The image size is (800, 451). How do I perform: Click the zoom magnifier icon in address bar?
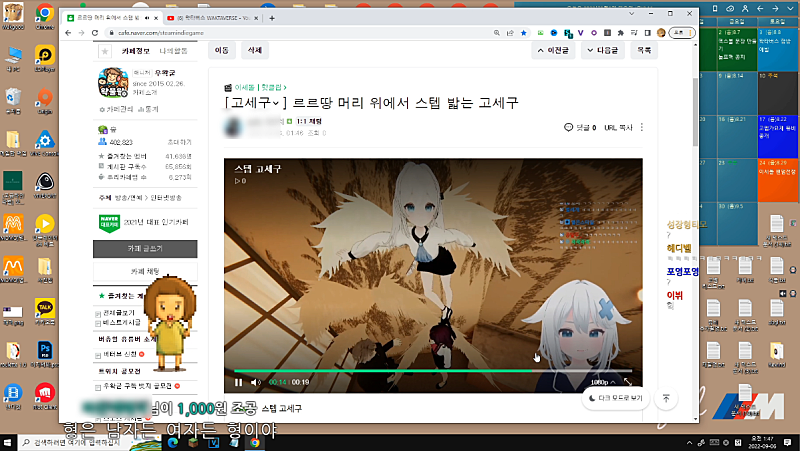pos(496,33)
